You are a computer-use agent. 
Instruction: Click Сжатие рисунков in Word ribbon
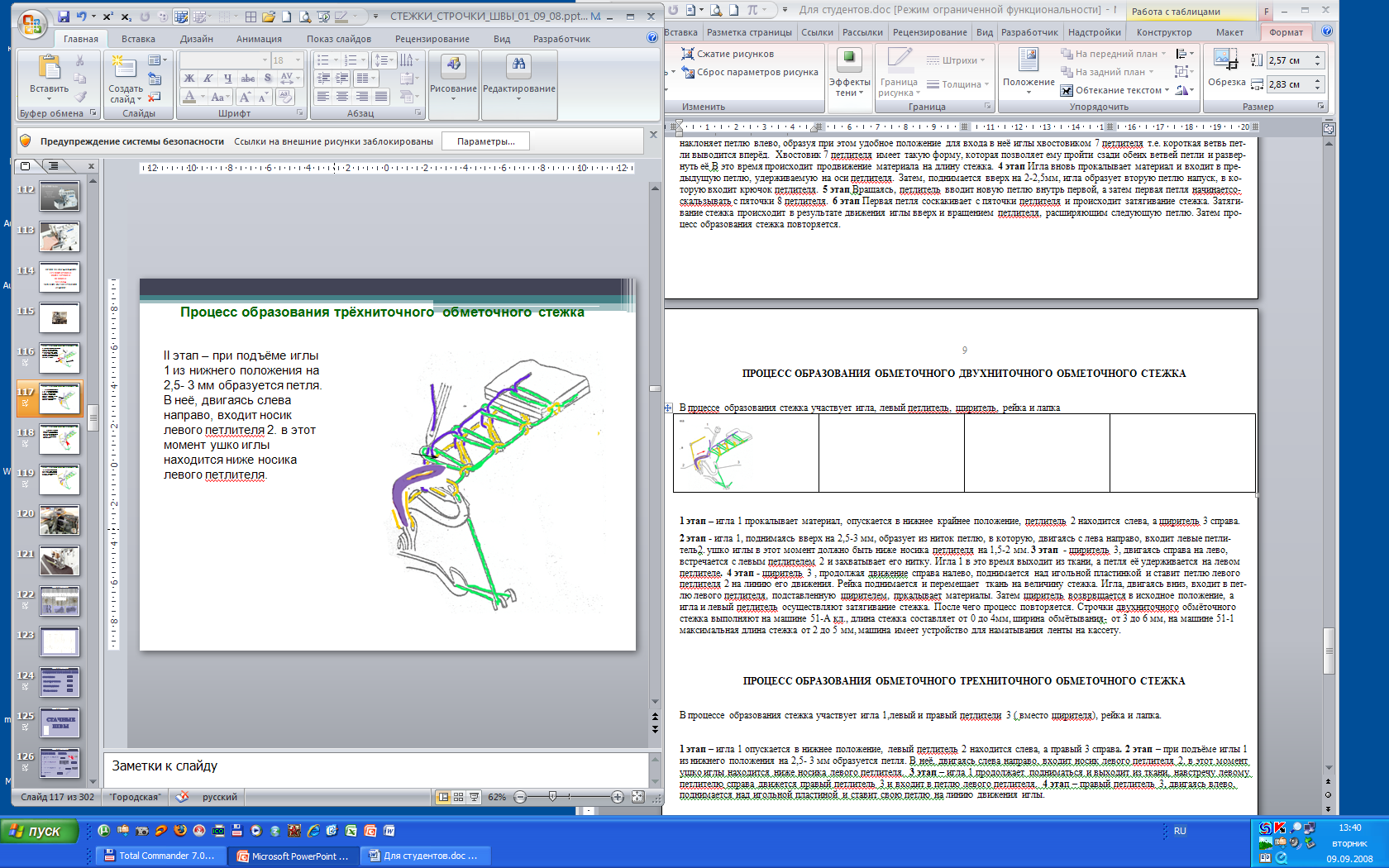pyautogui.click(x=728, y=54)
